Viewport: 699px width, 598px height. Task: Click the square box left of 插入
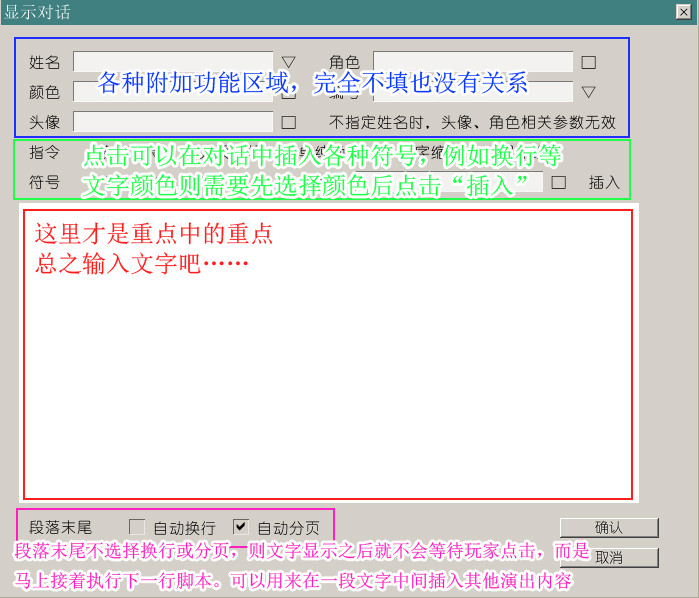pyautogui.click(x=559, y=182)
